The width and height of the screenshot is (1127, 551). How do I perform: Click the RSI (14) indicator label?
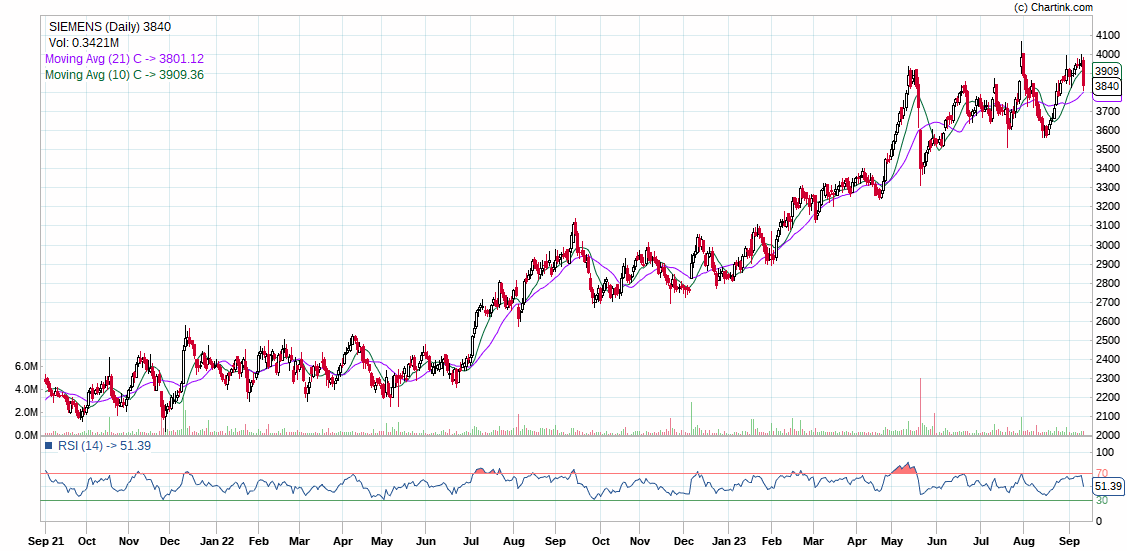point(104,446)
